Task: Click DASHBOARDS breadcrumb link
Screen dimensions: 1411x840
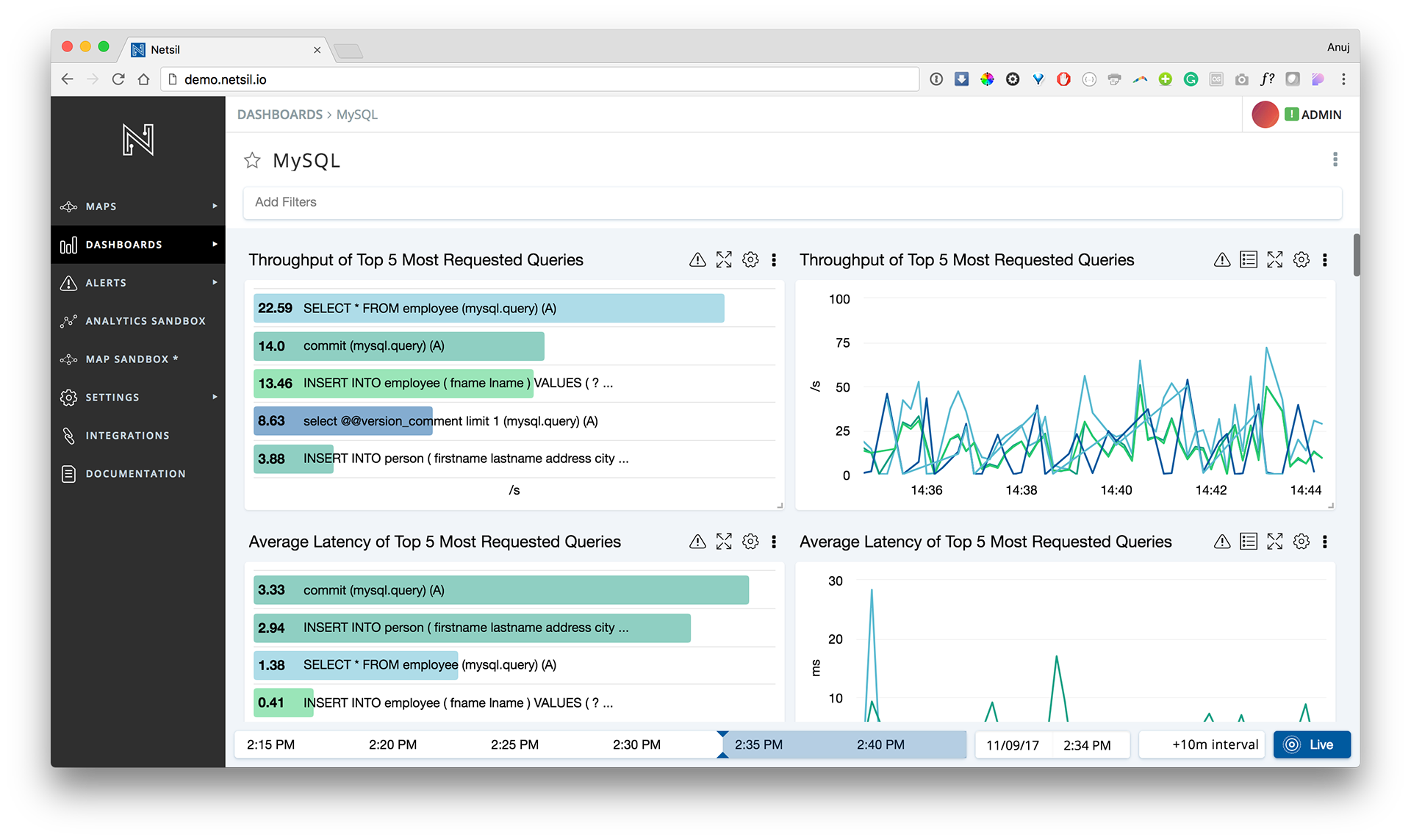Action: [279, 115]
